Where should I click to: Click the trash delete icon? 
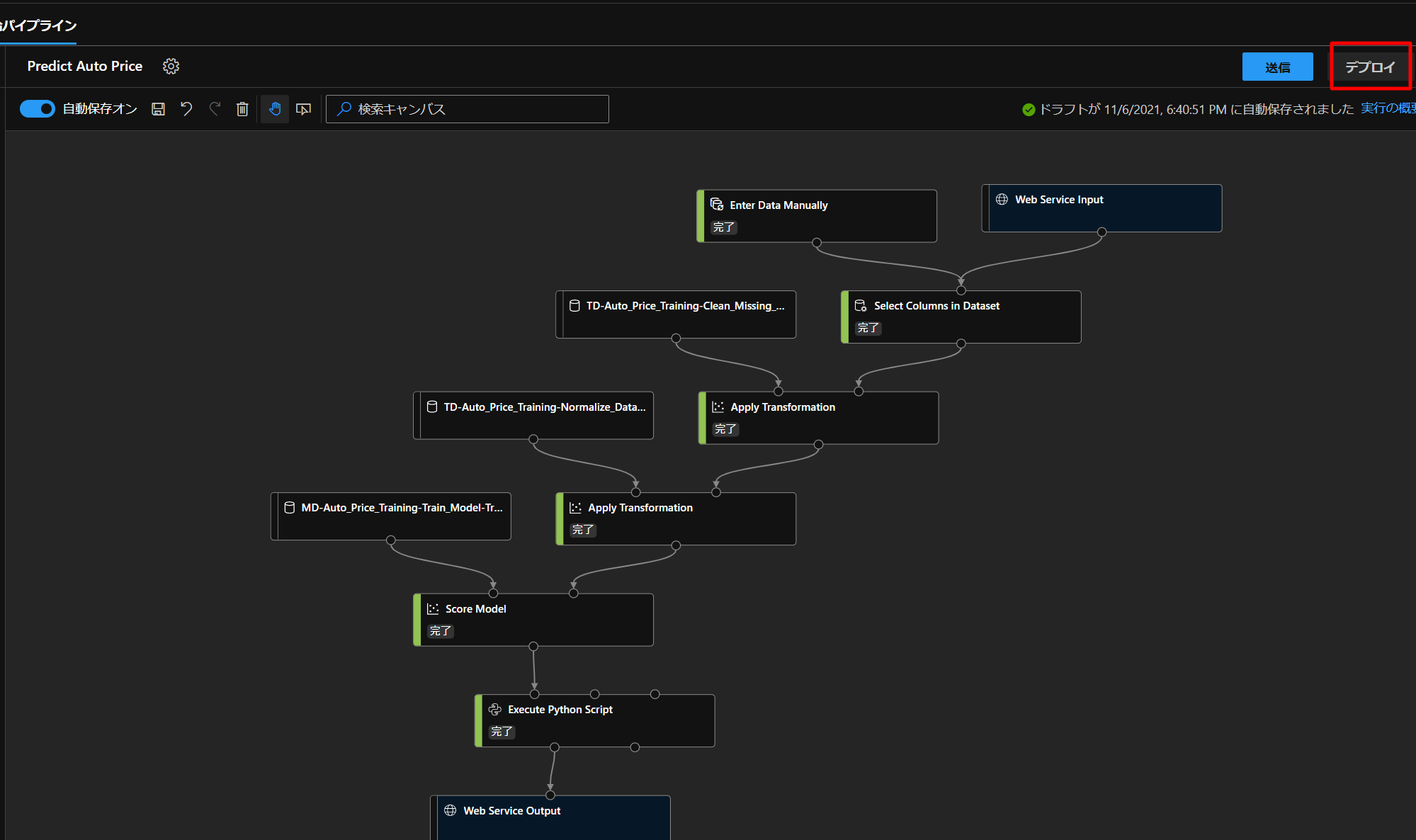tap(242, 109)
